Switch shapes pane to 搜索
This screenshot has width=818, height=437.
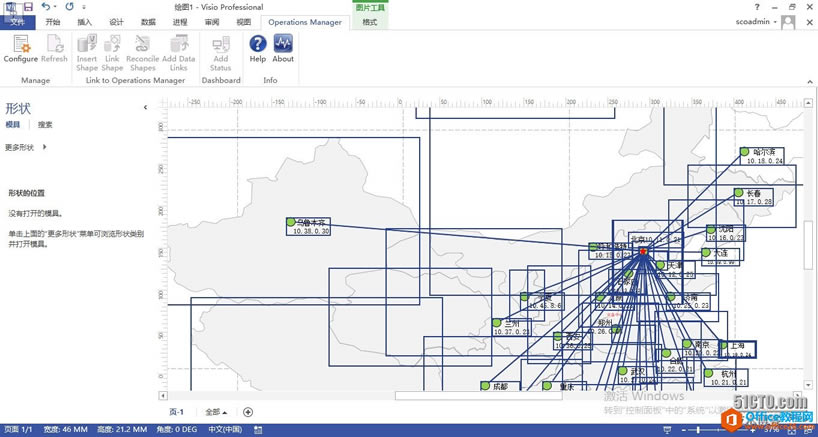click(45, 125)
